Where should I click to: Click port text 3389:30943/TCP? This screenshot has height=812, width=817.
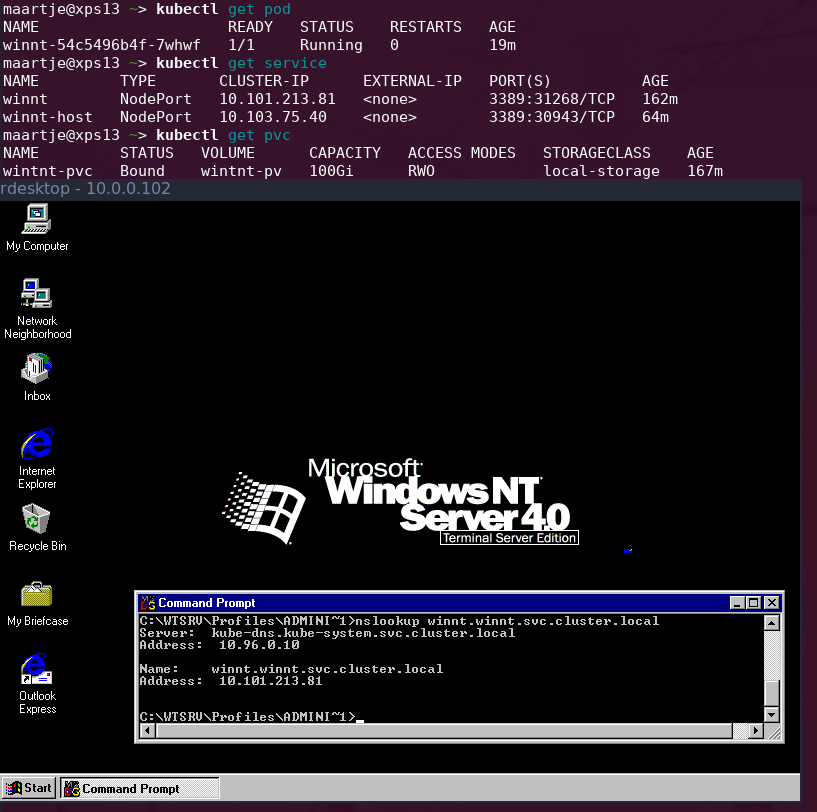(552, 117)
